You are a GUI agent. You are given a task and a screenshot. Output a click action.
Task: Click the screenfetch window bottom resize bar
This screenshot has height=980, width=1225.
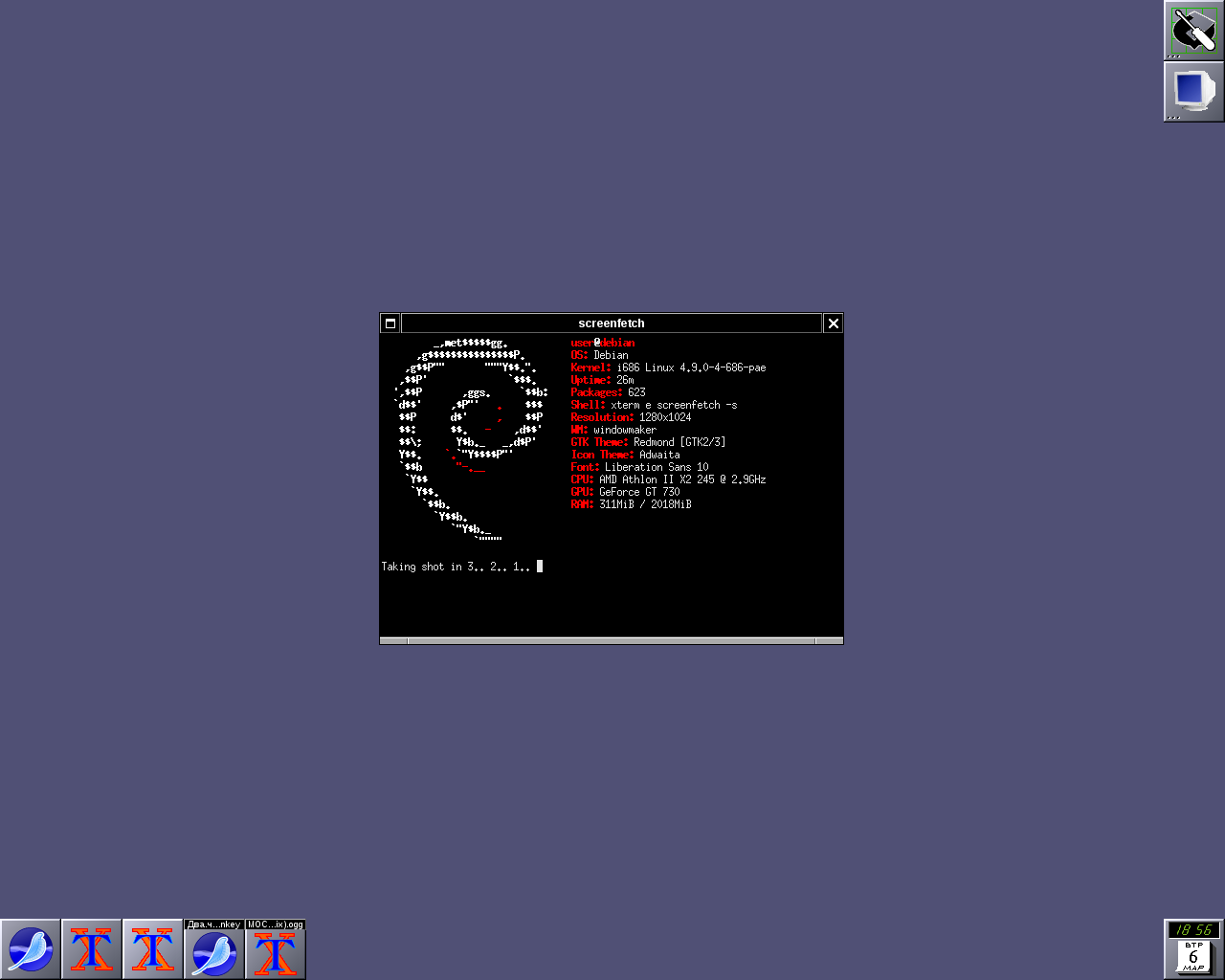coord(612,640)
